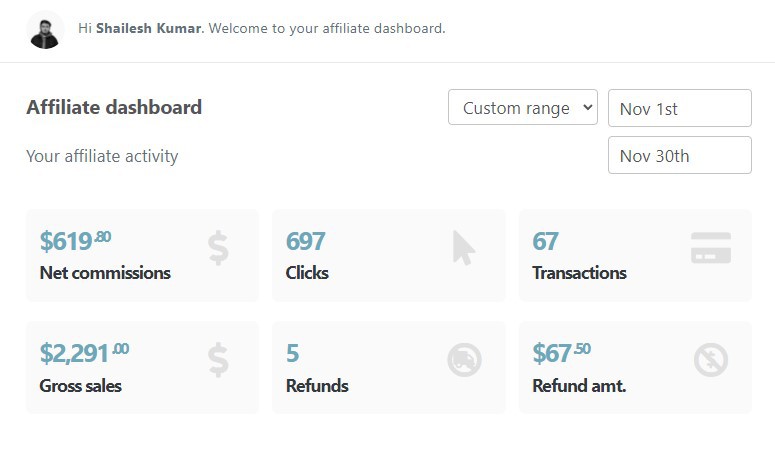This screenshot has width=775, height=451.
Task: Click the Transactions credit card icon
Action: [711, 248]
